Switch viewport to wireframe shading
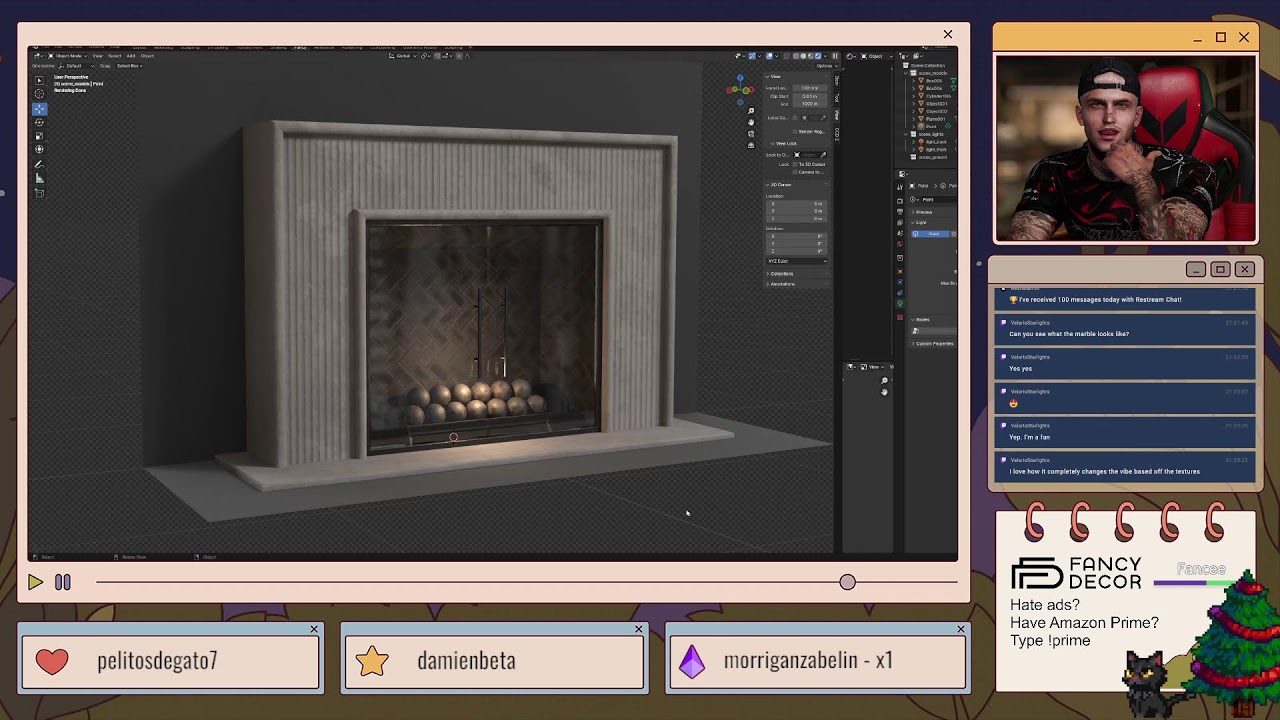Image resolution: width=1280 pixels, height=720 pixels. click(x=796, y=56)
